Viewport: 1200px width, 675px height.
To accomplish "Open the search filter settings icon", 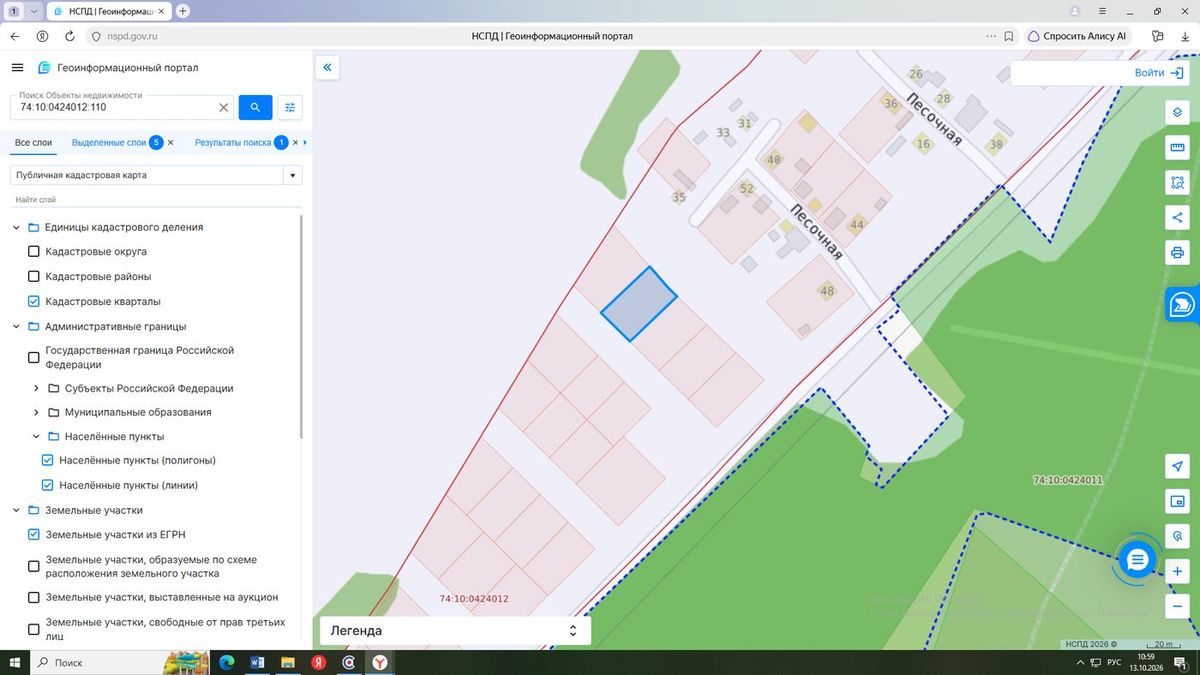I will click(290, 107).
